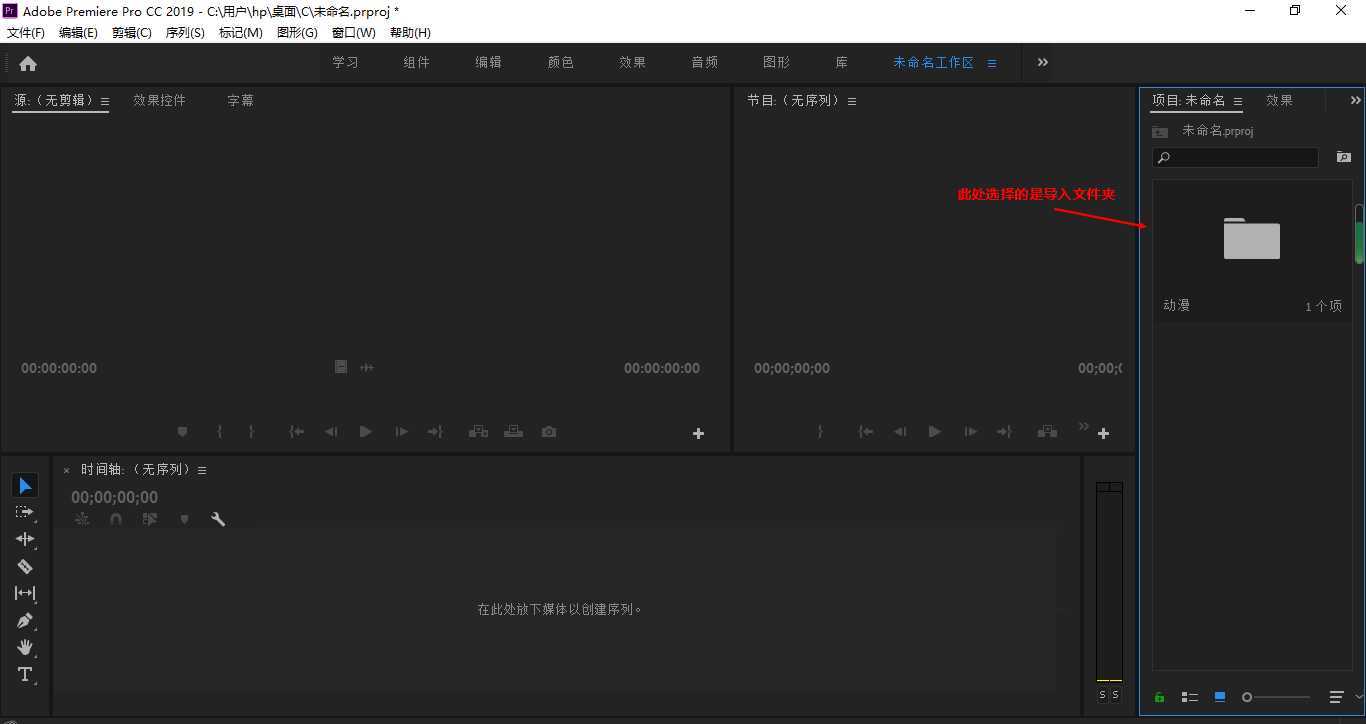Mark In point in Source monitor
This screenshot has width=1366, height=724.
219,432
